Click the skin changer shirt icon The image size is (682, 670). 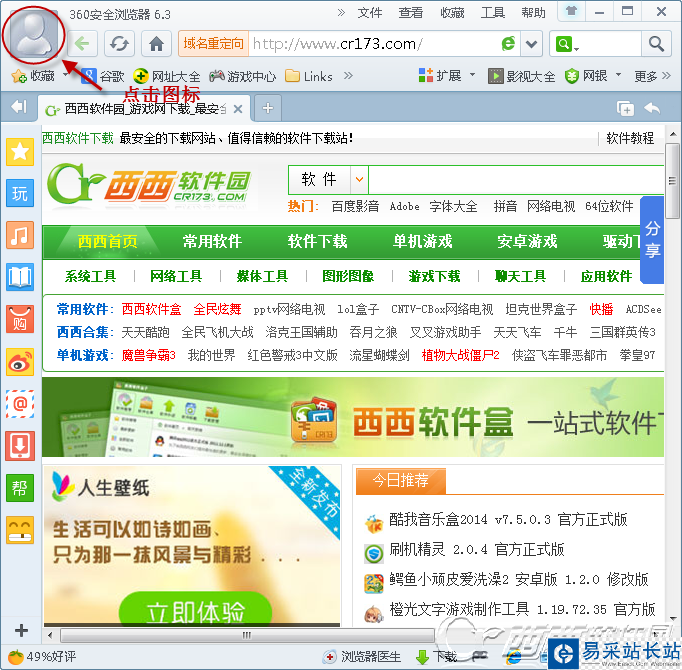572,11
